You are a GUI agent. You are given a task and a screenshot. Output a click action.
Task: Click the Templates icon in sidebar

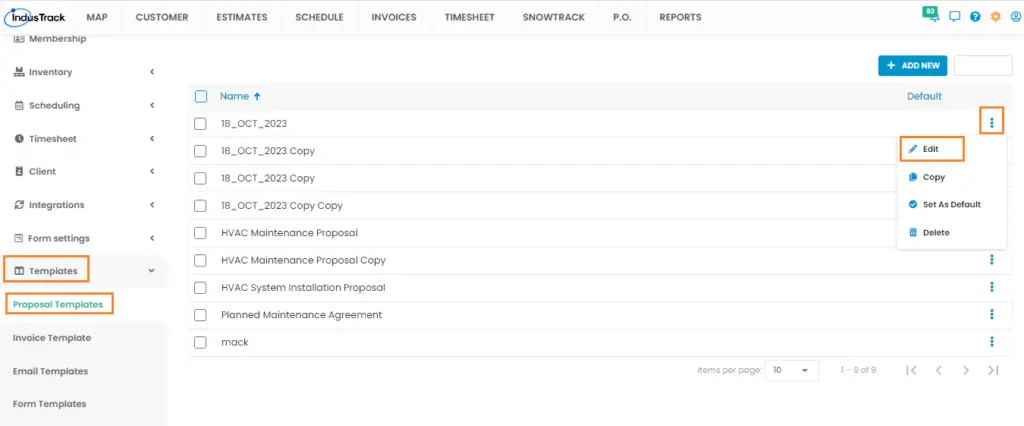point(19,270)
